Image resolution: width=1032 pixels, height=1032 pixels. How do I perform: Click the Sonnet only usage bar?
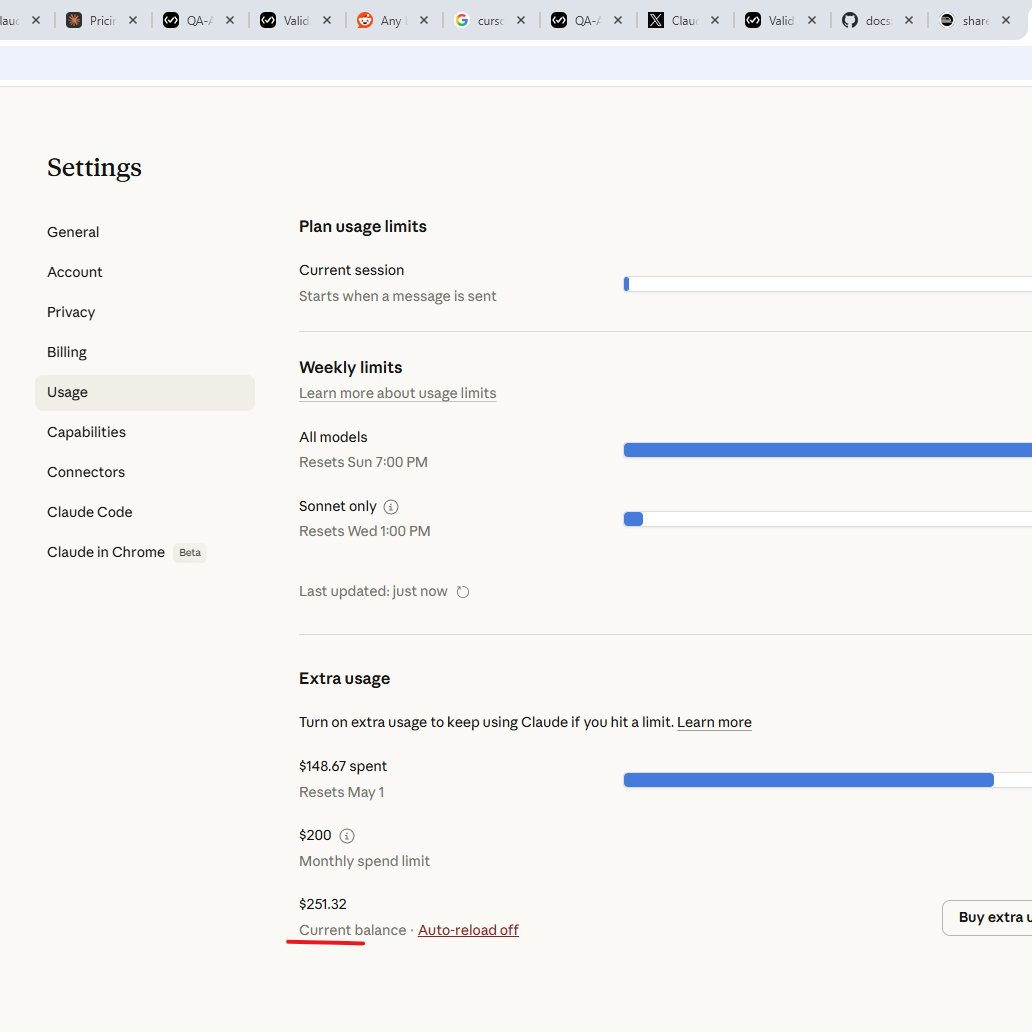tap(827, 519)
